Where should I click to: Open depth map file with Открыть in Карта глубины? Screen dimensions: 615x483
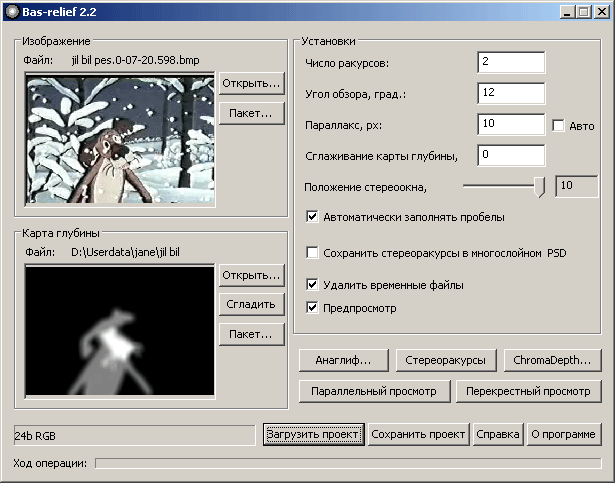click(x=251, y=275)
